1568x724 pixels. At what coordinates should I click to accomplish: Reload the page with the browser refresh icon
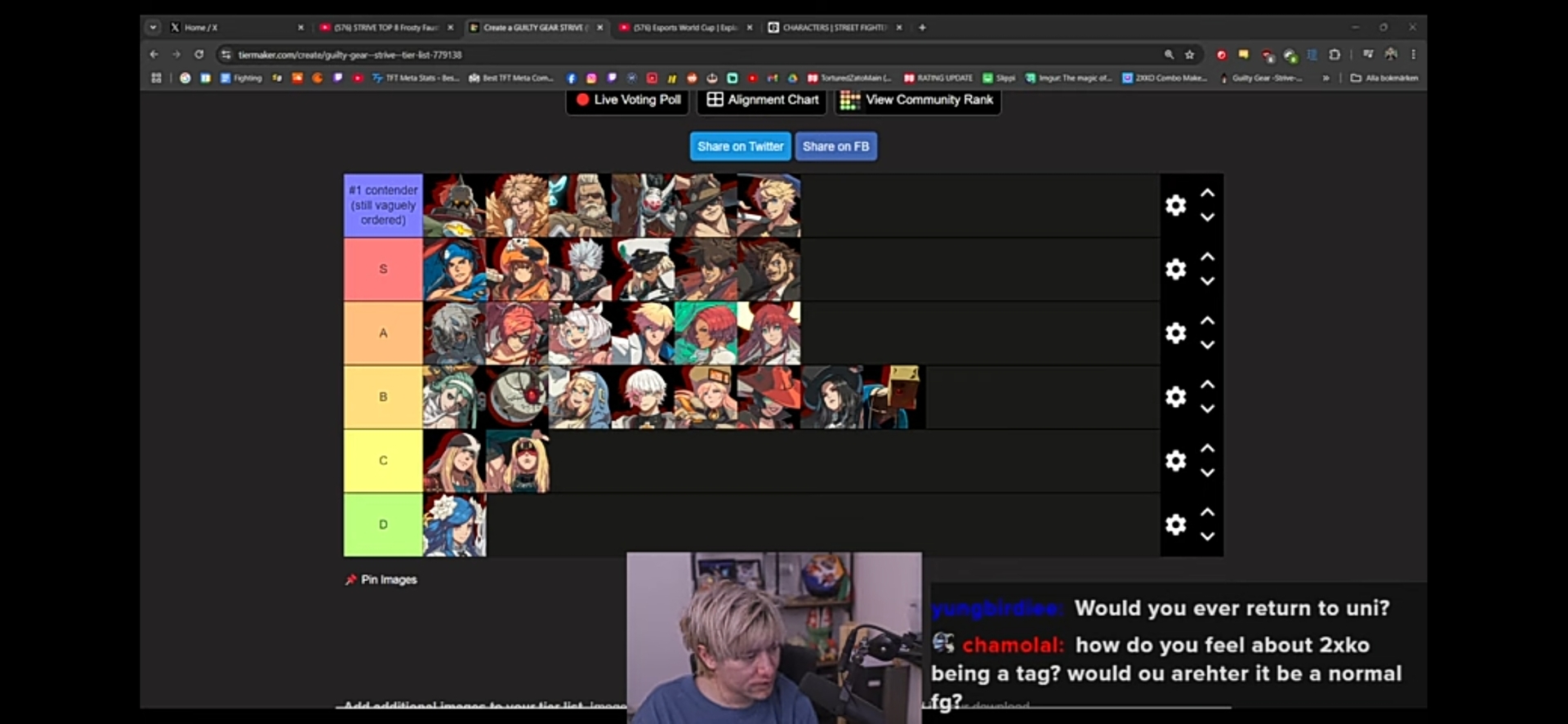[x=198, y=55]
